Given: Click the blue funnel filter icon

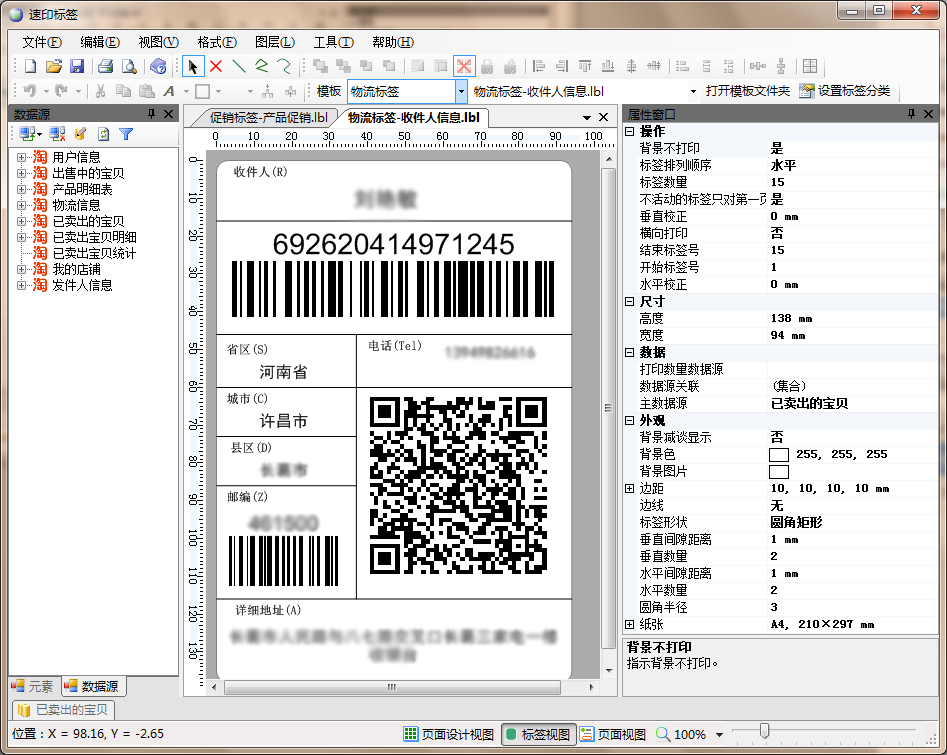Looking at the screenshot, I should [126, 134].
